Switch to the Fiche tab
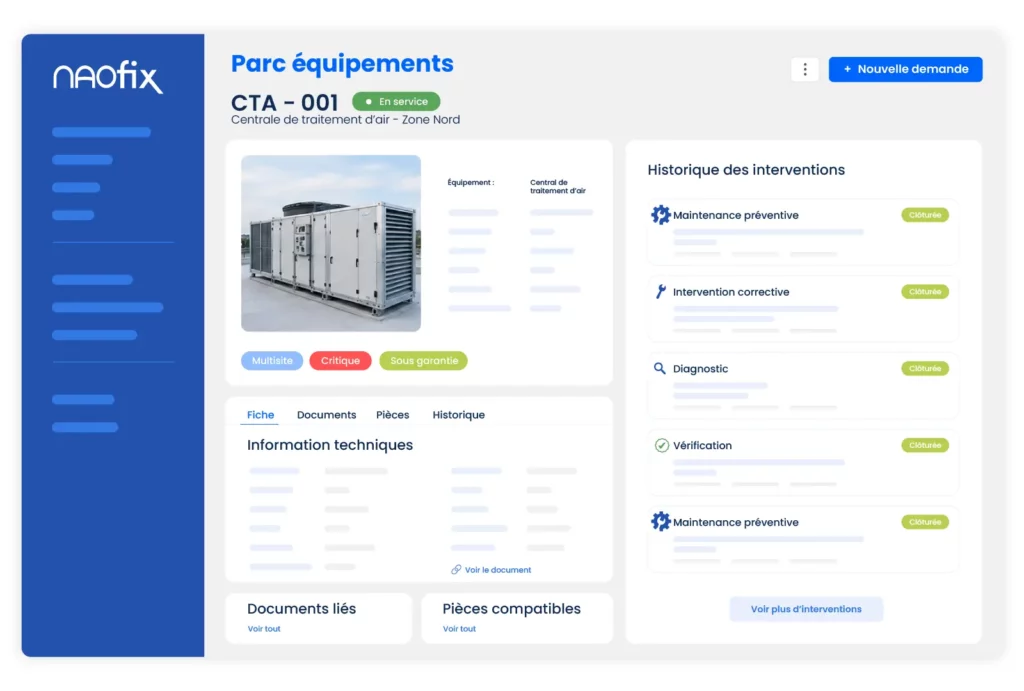This screenshot has width=1024, height=691. [260, 415]
